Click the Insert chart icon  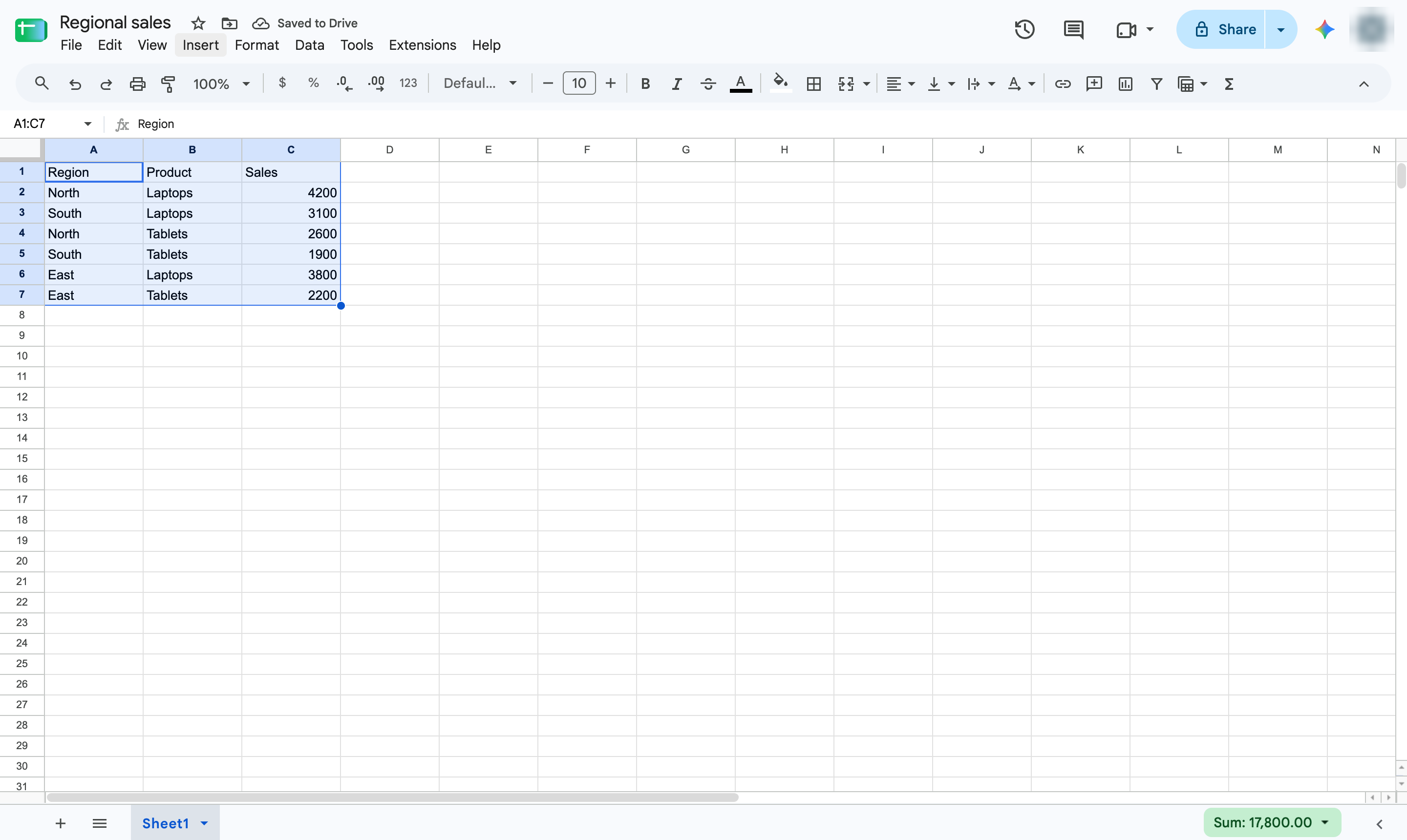tap(1125, 84)
